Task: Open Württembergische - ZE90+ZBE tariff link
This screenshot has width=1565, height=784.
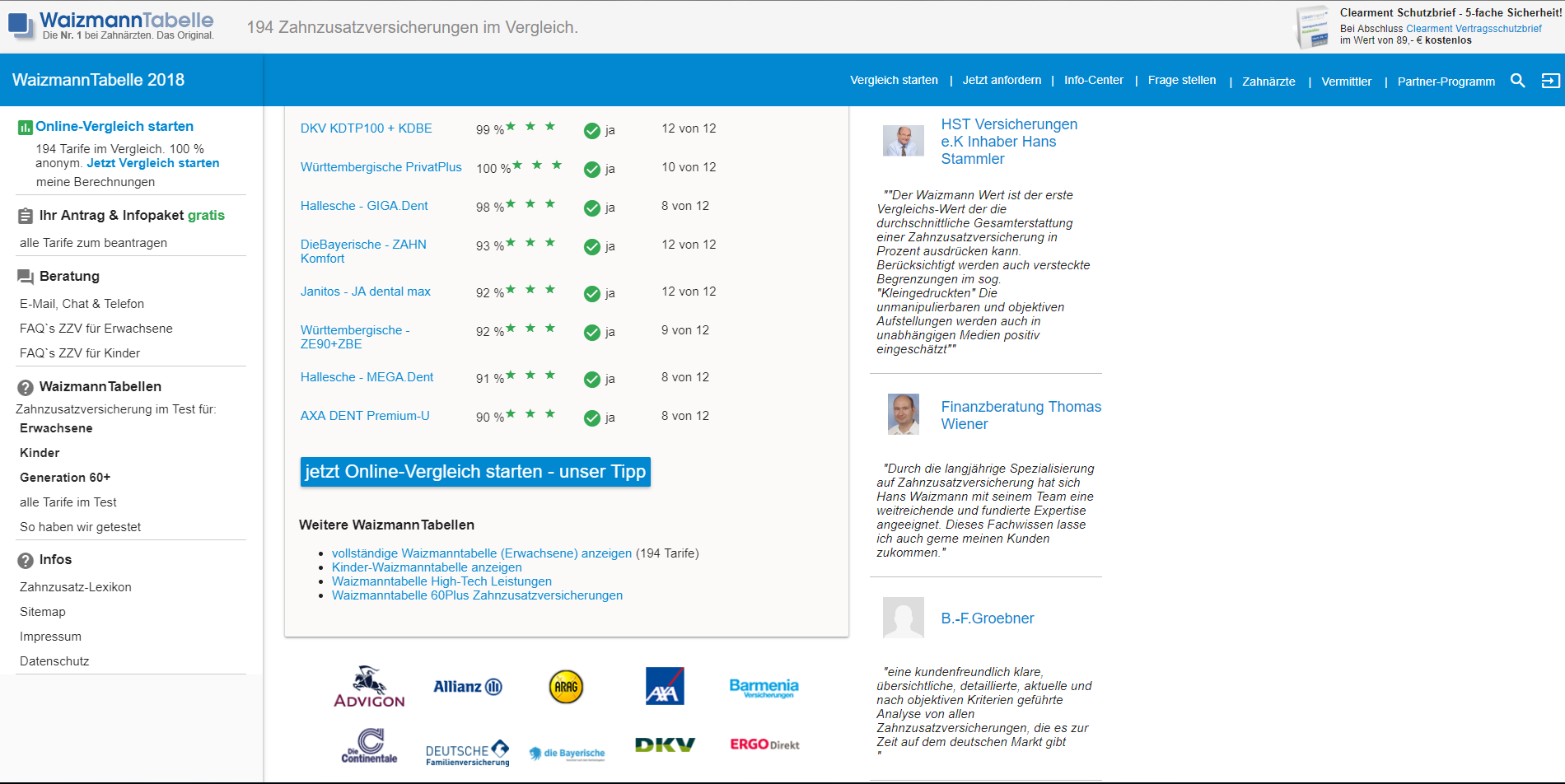Action: tap(355, 337)
